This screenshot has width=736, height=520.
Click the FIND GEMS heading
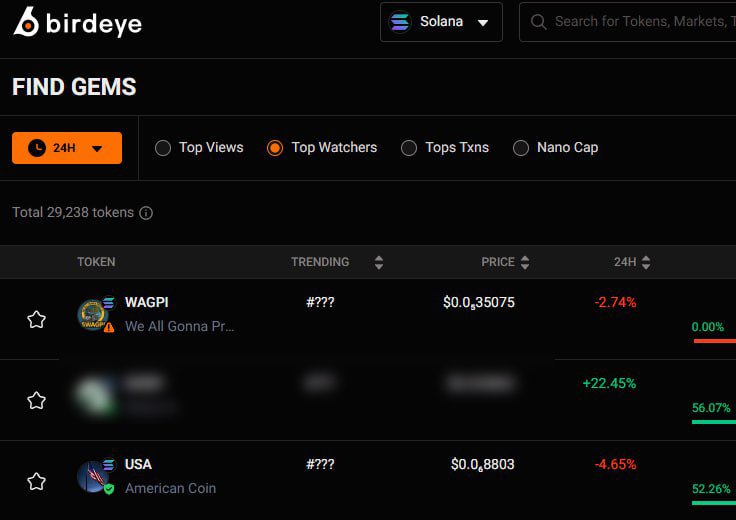(x=74, y=87)
